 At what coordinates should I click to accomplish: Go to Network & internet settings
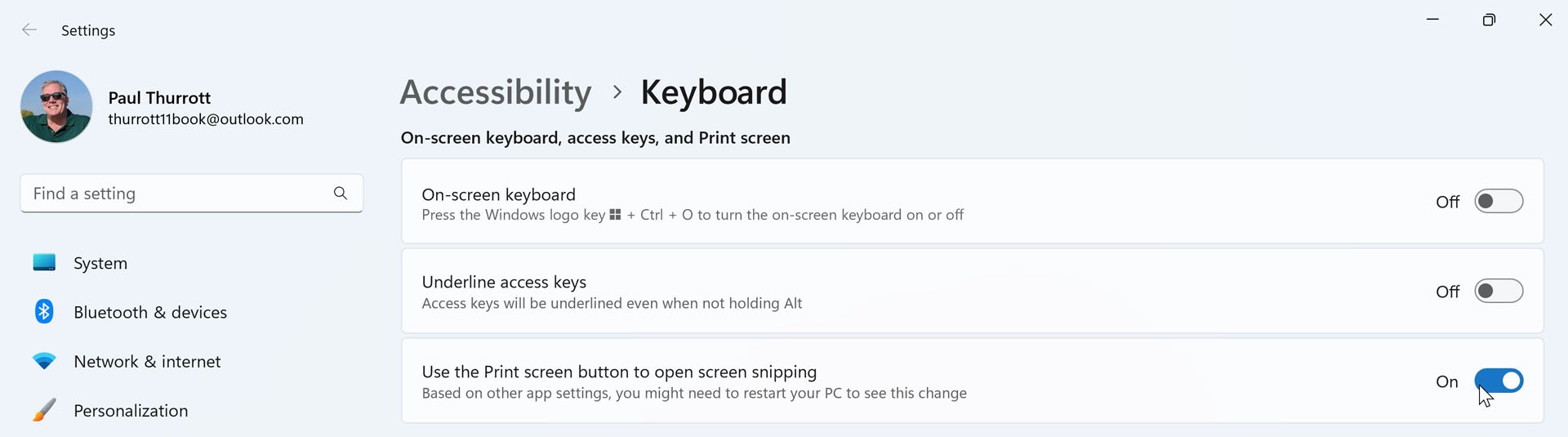pos(147,361)
